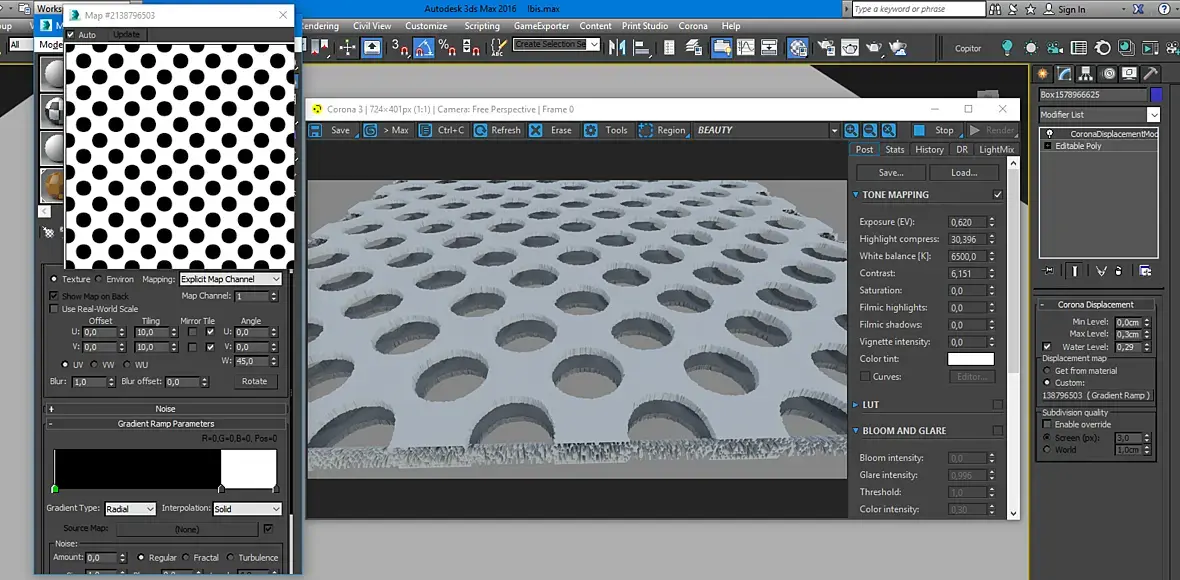
Task: Open the Gradient Type dropdown
Action: coord(130,509)
